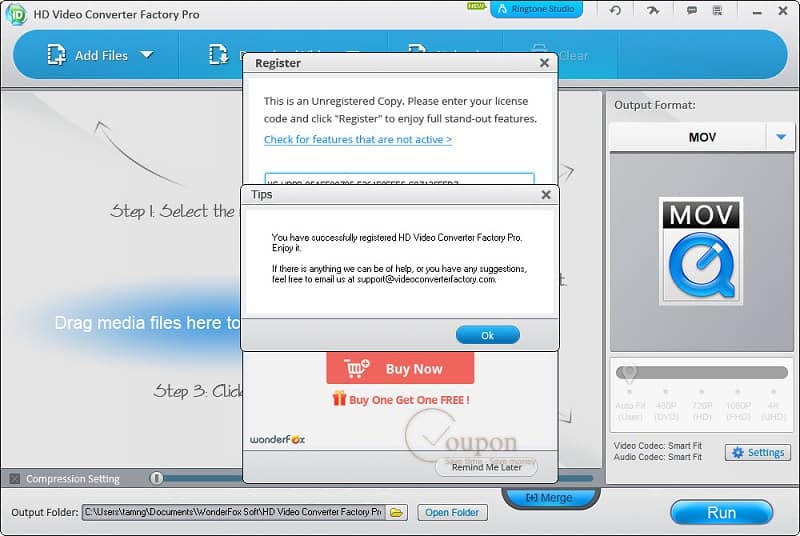This screenshot has height=536, width=800.
Task: Open the Settings button
Action: 758,452
